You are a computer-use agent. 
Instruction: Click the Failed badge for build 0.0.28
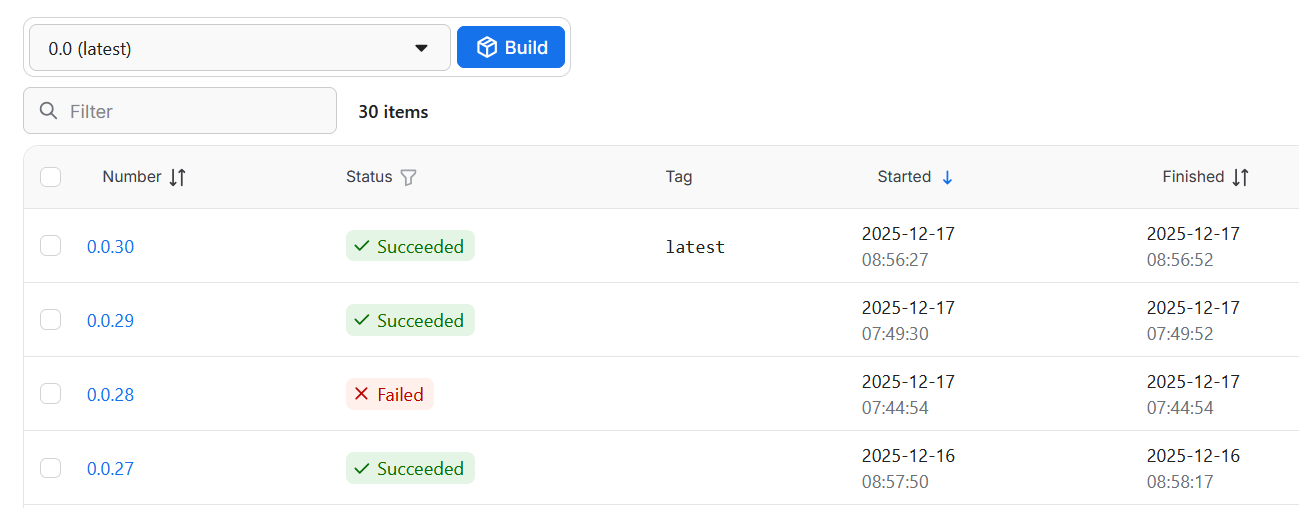point(389,394)
